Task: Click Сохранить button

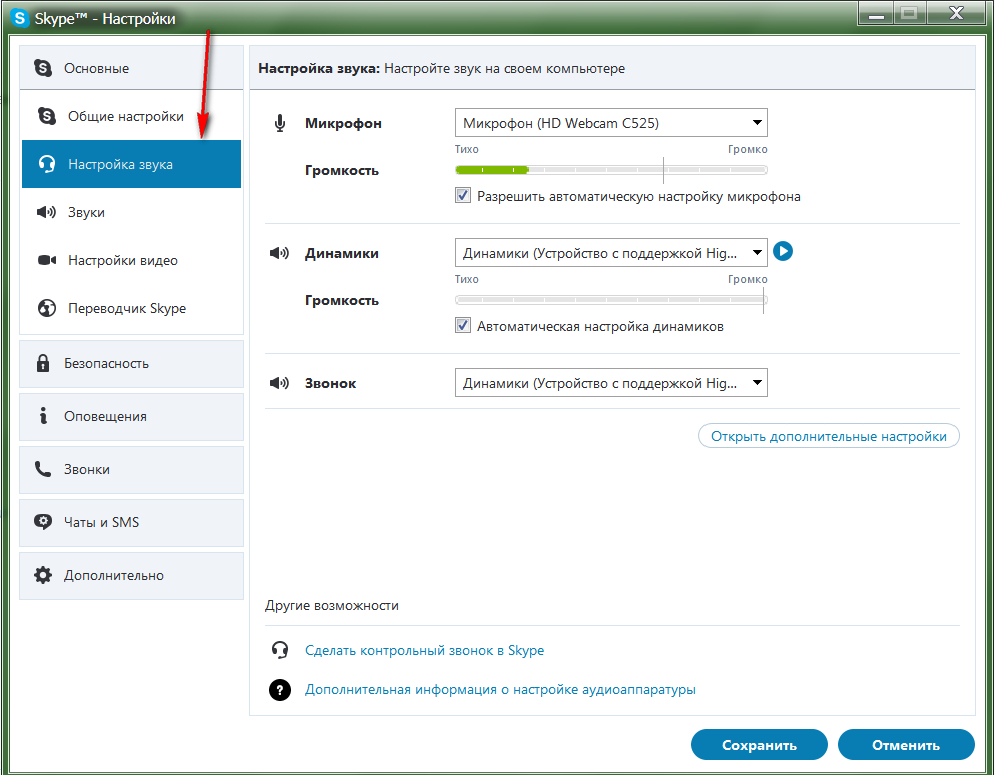Action: pyautogui.click(x=759, y=745)
